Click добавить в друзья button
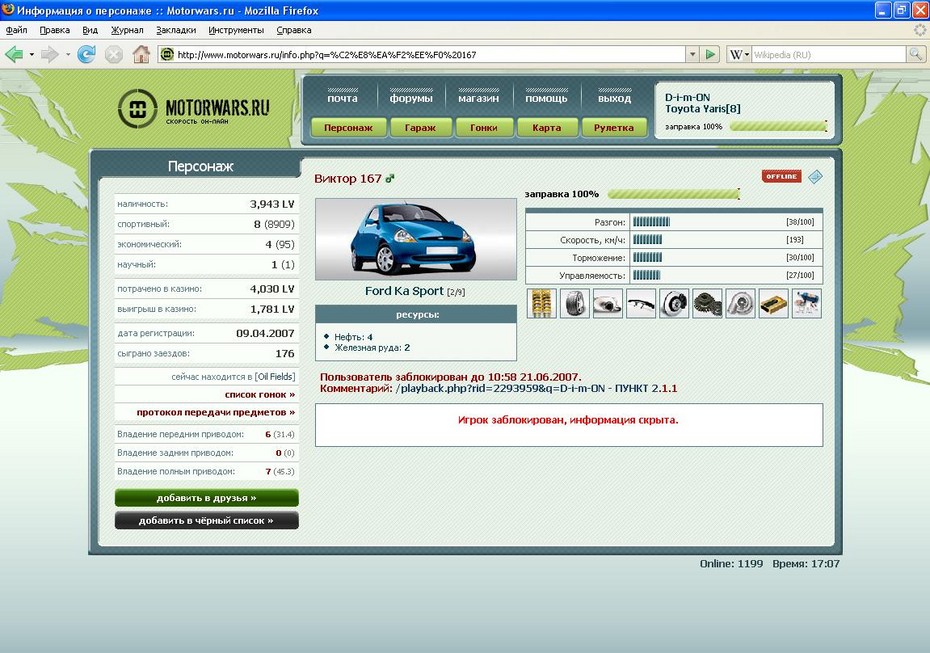 tap(206, 498)
